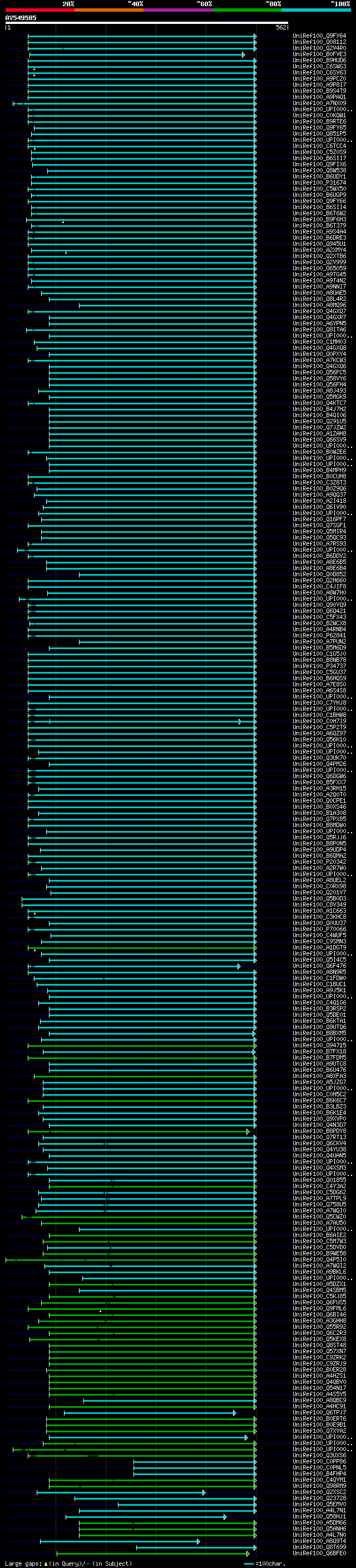
Task: Select hit UniRef100_Q0D852
Action: point(319,575)
